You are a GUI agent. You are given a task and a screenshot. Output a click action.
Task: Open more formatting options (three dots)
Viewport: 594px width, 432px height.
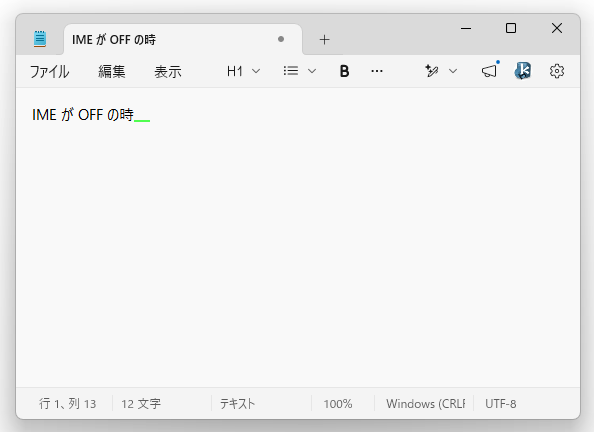pyautogui.click(x=377, y=71)
